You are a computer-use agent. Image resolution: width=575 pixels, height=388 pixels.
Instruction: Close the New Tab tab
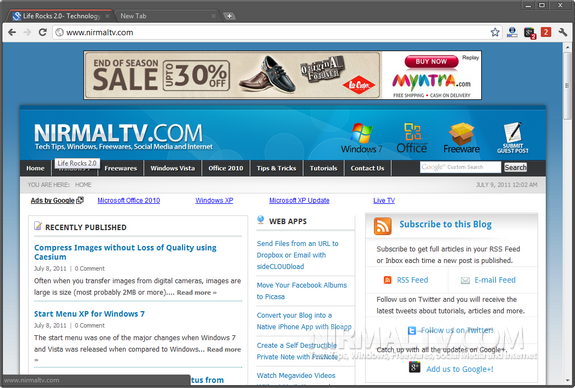pyautogui.click(x=213, y=16)
